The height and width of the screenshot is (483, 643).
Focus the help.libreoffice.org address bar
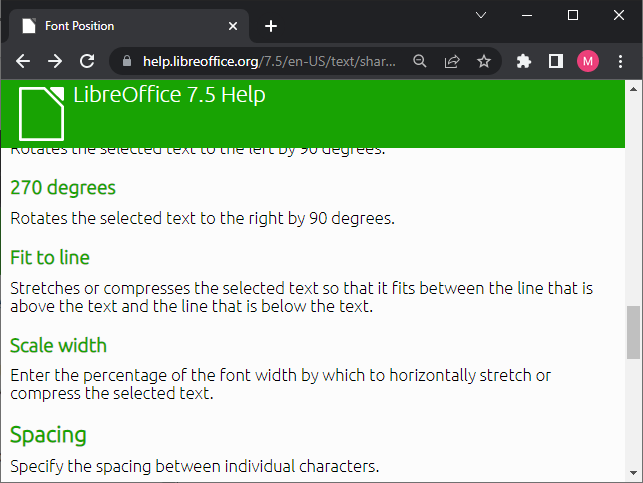pyautogui.click(x=269, y=62)
